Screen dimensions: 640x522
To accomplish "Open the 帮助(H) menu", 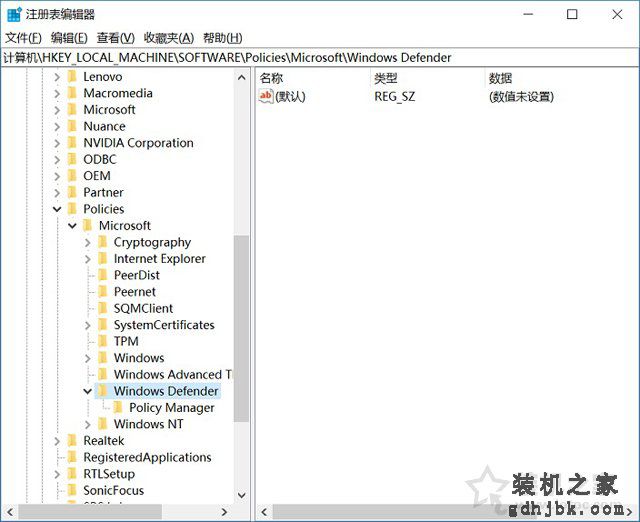I will (222, 38).
